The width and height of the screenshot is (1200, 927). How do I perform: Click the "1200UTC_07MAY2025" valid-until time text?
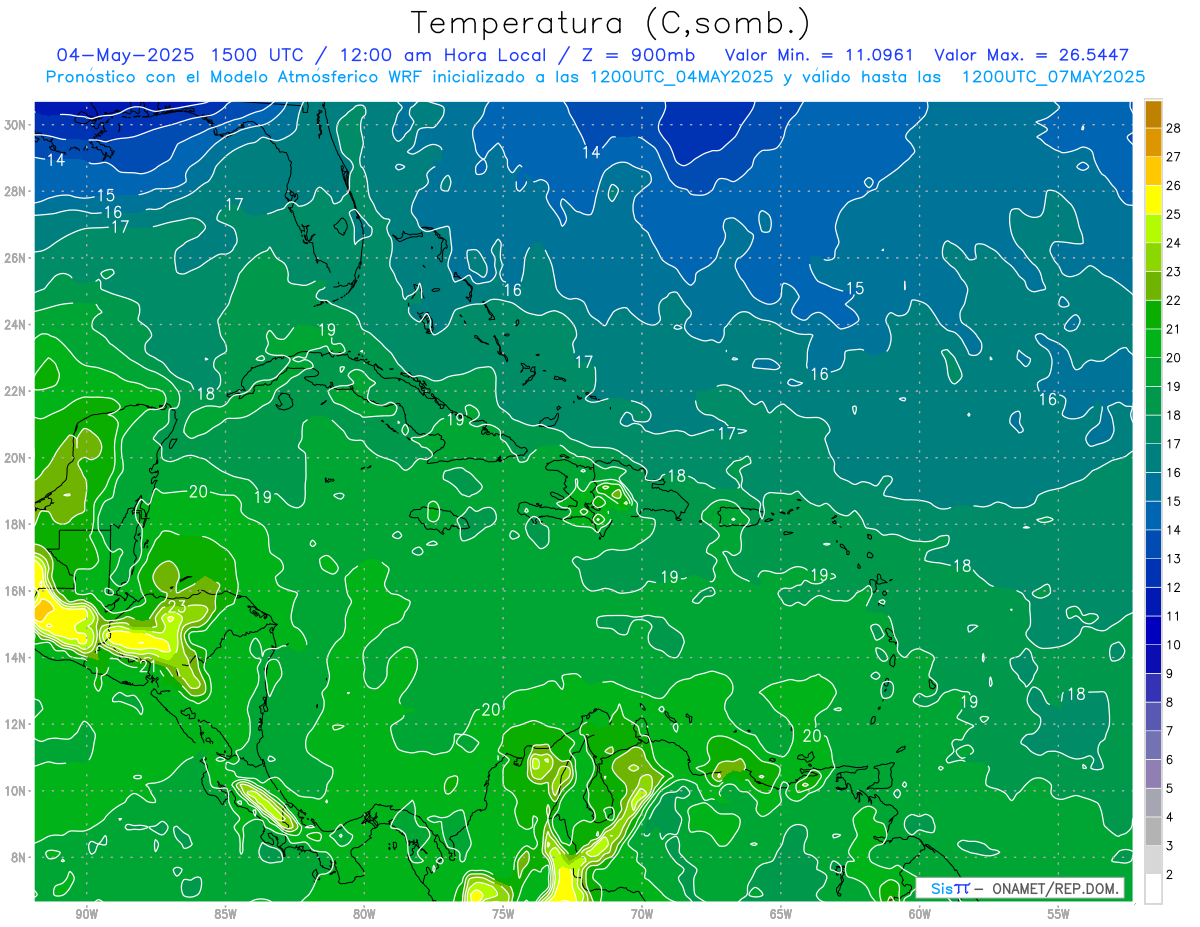tap(1053, 77)
